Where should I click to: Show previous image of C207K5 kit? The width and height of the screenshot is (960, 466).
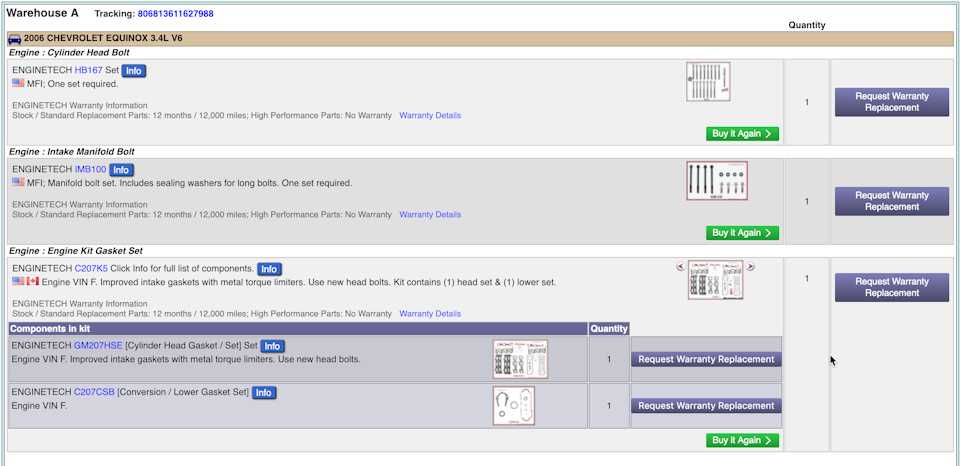pyautogui.click(x=681, y=267)
